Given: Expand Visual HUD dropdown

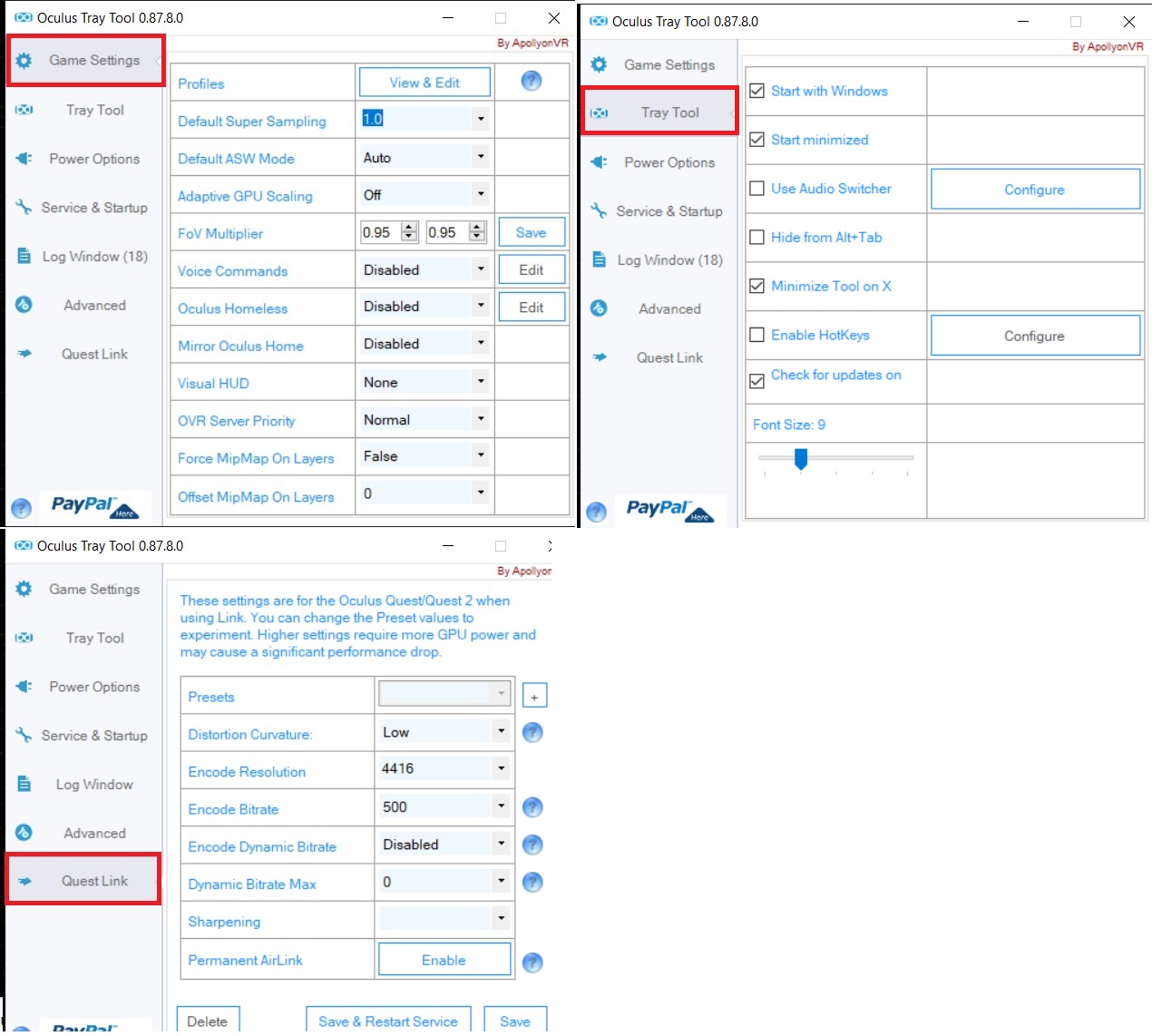Looking at the screenshot, I should point(481,382).
